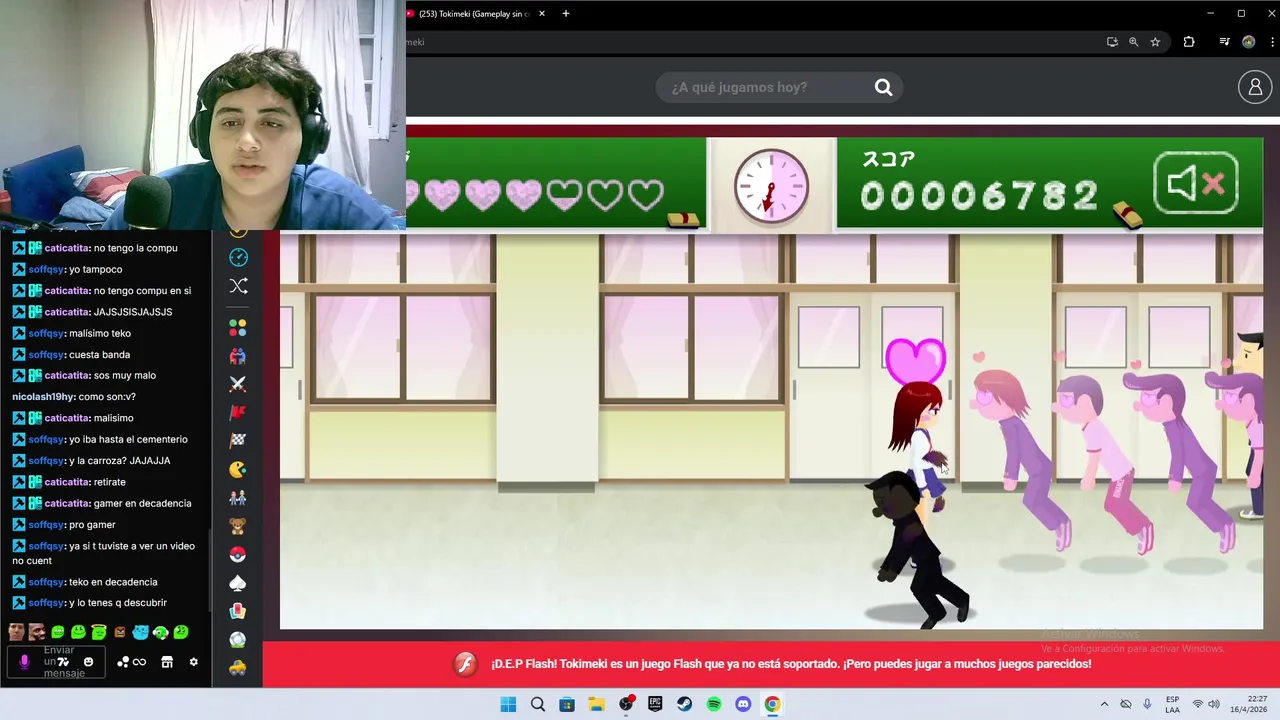This screenshot has height=720, width=1280.
Task: Open Windows Start menu
Action: (x=508, y=704)
